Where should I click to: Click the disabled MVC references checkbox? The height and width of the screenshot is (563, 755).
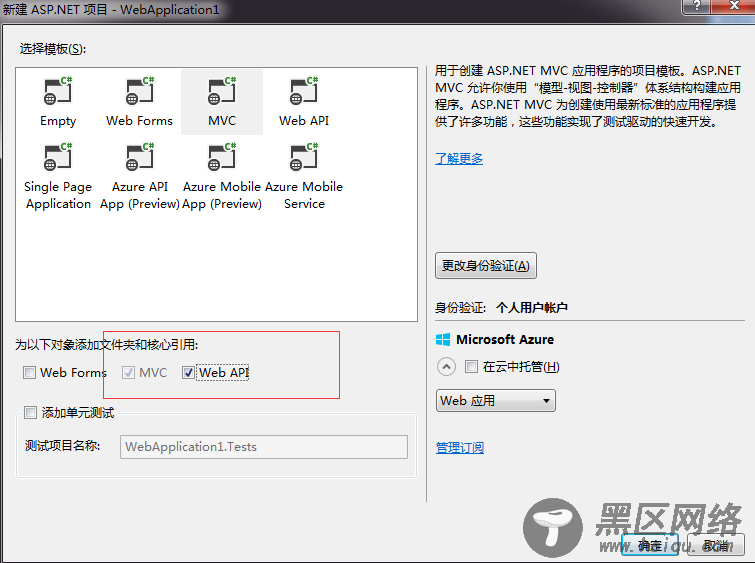[128, 372]
